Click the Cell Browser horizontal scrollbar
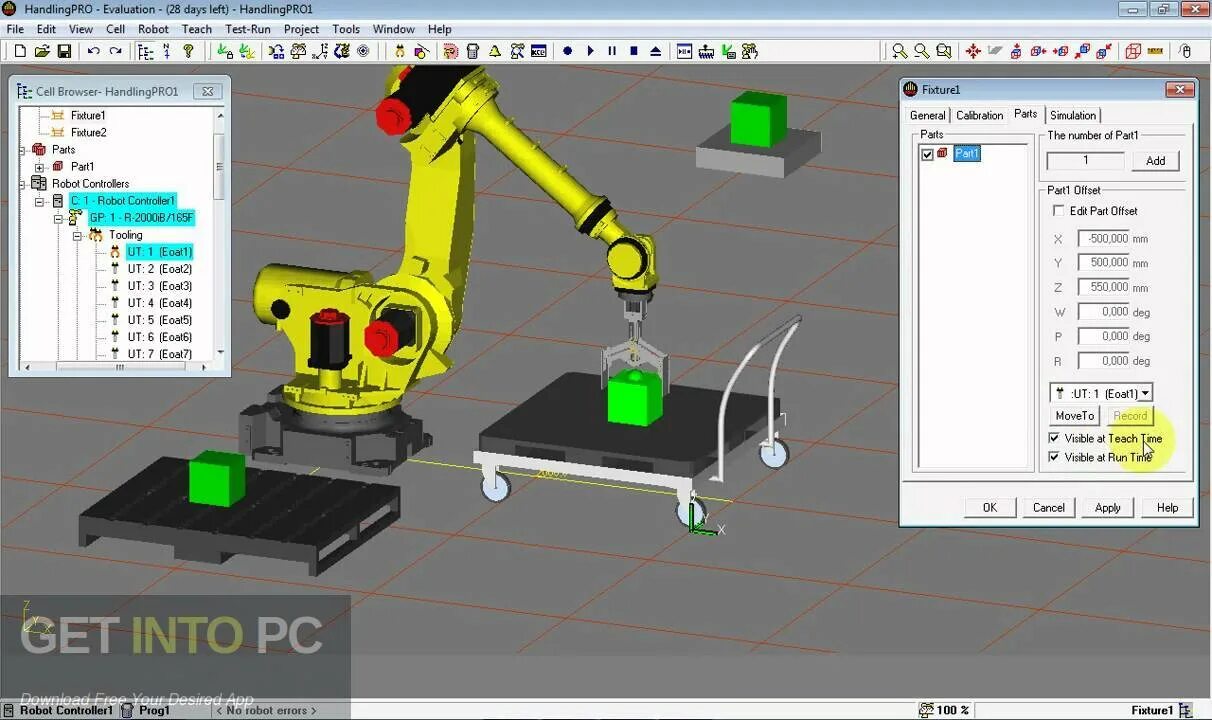This screenshot has height=720, width=1212. coord(120,368)
